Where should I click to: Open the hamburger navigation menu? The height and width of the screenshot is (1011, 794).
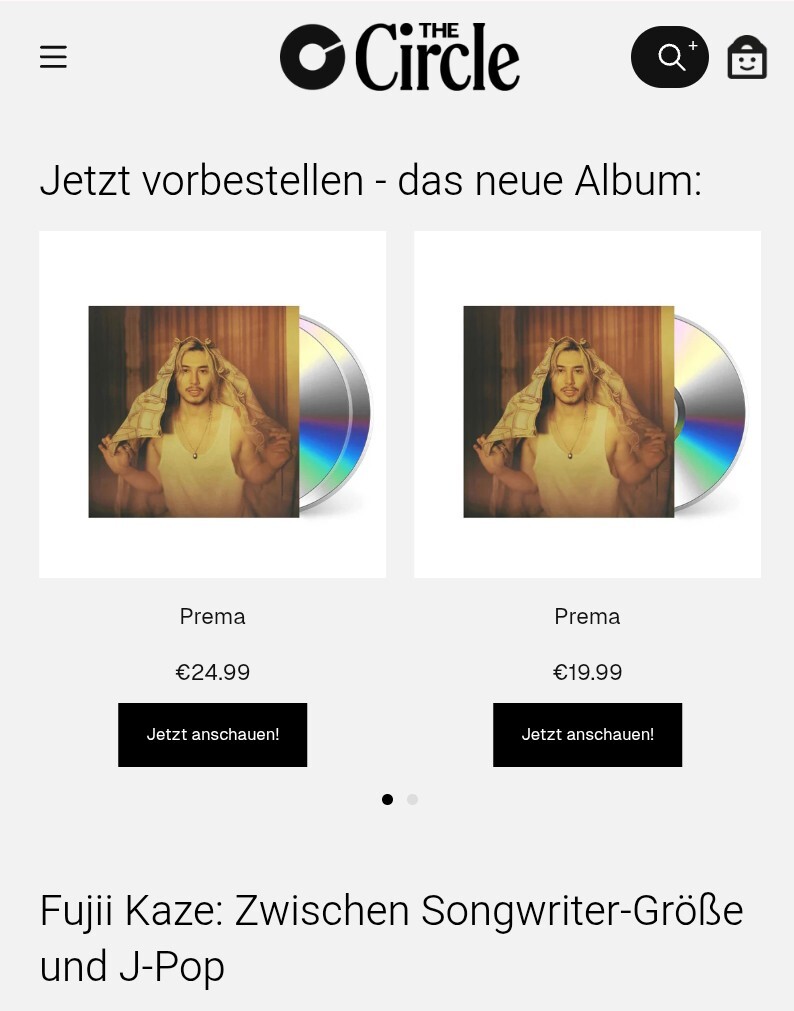(x=54, y=57)
